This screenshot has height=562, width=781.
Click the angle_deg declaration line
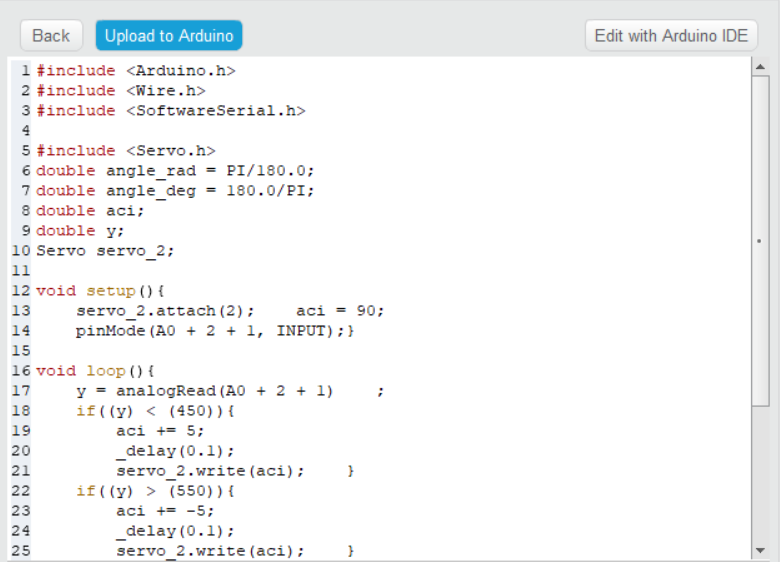click(x=175, y=191)
